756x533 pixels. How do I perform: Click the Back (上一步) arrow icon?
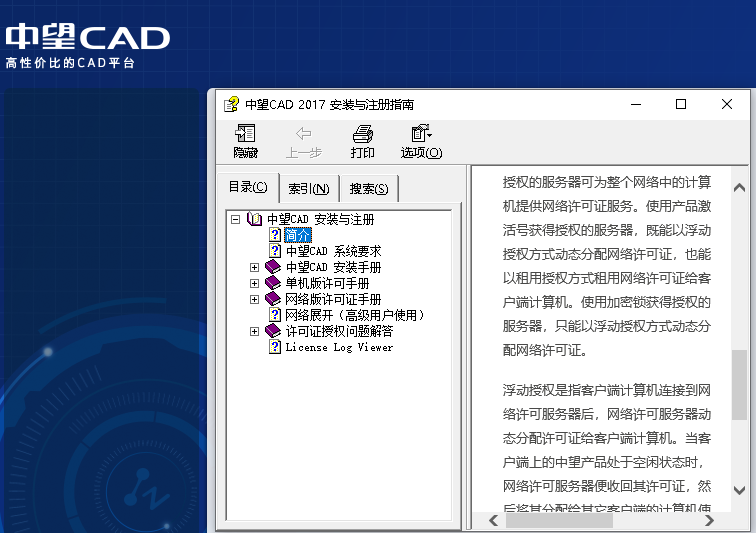point(303,134)
